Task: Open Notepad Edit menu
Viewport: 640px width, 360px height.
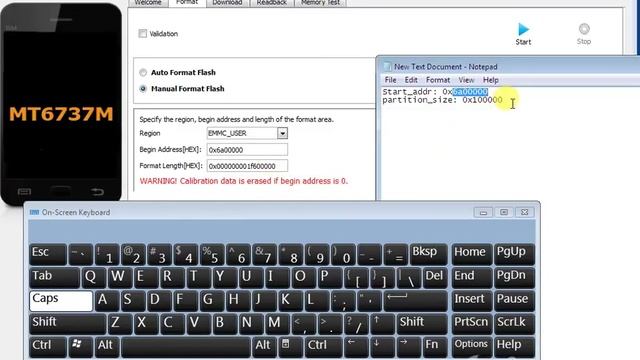Action: pos(411,80)
